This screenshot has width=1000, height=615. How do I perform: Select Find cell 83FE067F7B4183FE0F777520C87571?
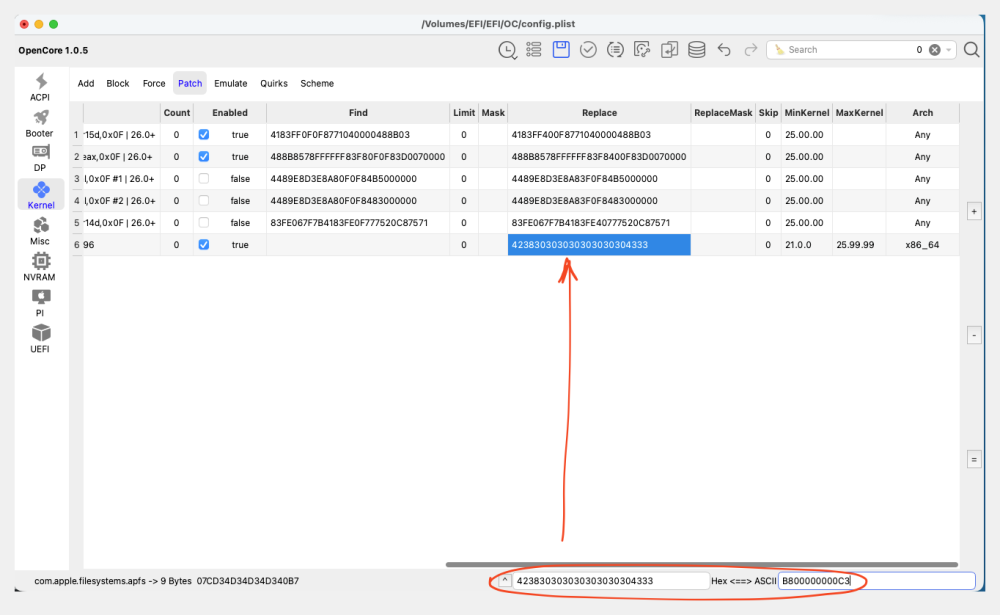(358, 223)
